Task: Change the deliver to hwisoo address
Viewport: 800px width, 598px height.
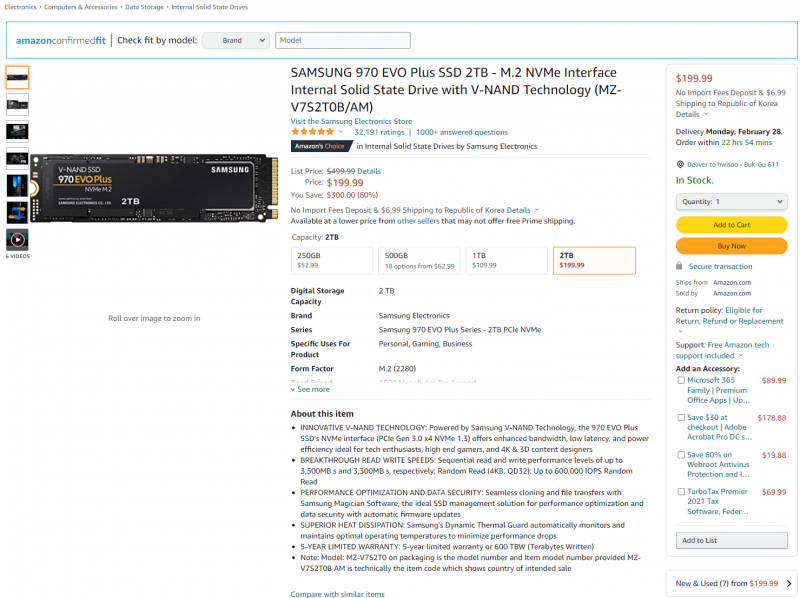Action: (x=733, y=164)
